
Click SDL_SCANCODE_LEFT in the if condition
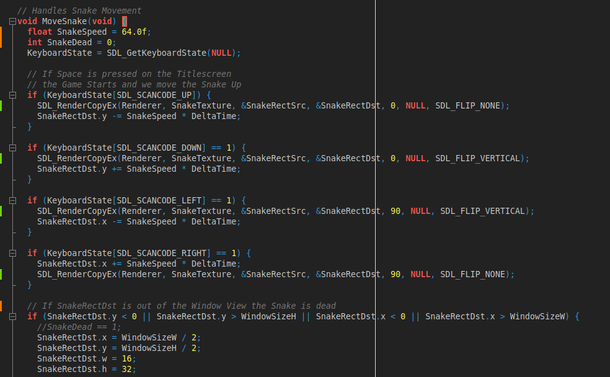click(159, 200)
